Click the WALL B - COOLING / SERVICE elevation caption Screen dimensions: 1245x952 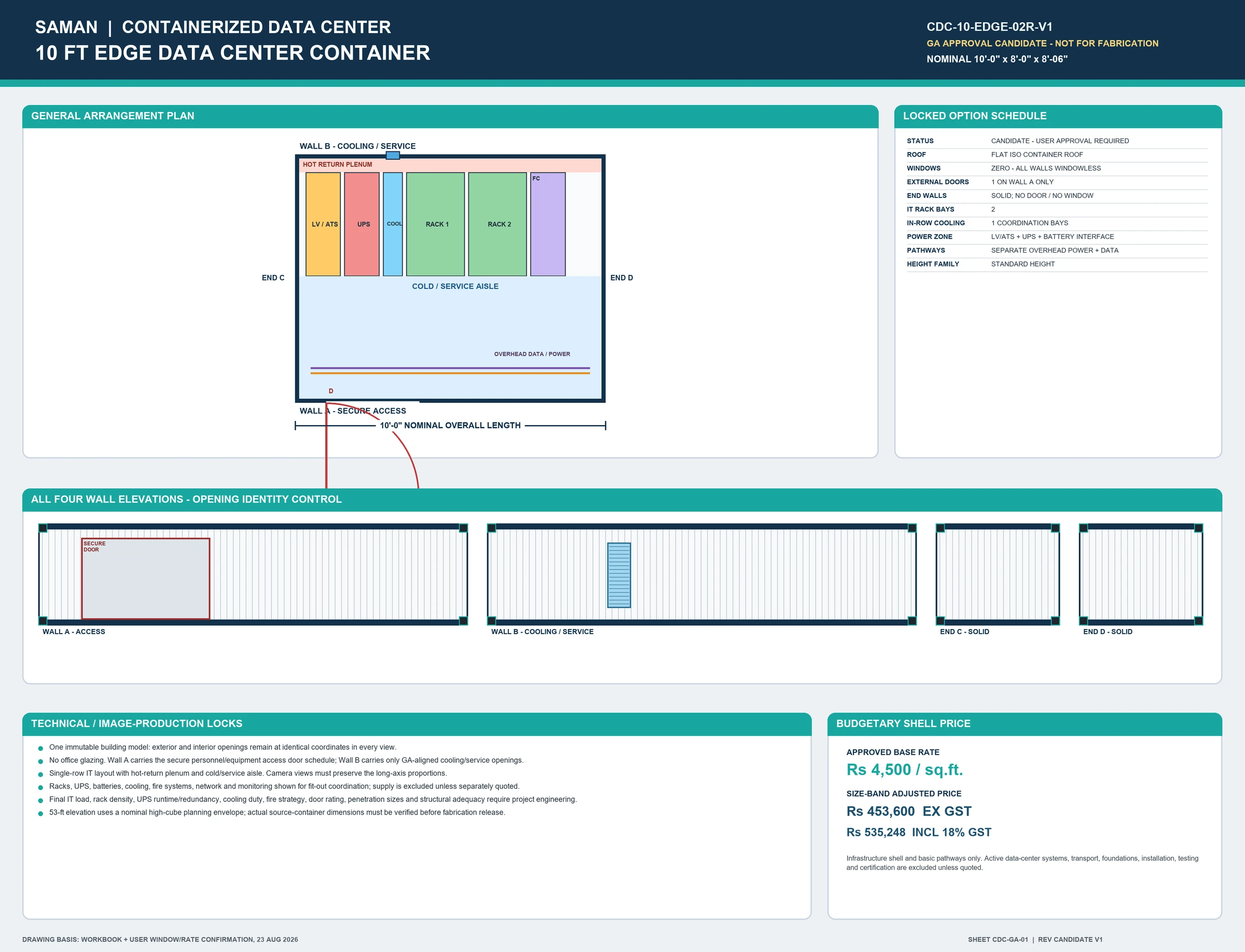[x=542, y=632]
